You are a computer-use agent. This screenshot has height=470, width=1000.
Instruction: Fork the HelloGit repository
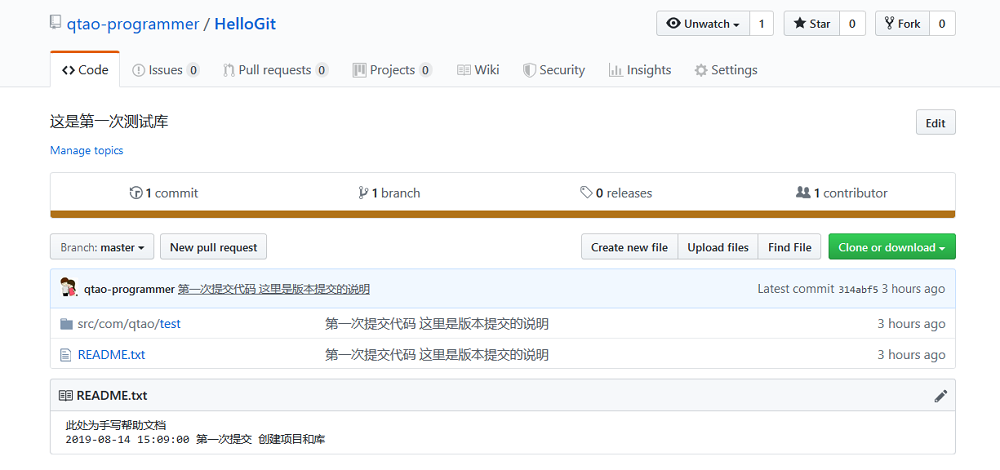click(902, 24)
